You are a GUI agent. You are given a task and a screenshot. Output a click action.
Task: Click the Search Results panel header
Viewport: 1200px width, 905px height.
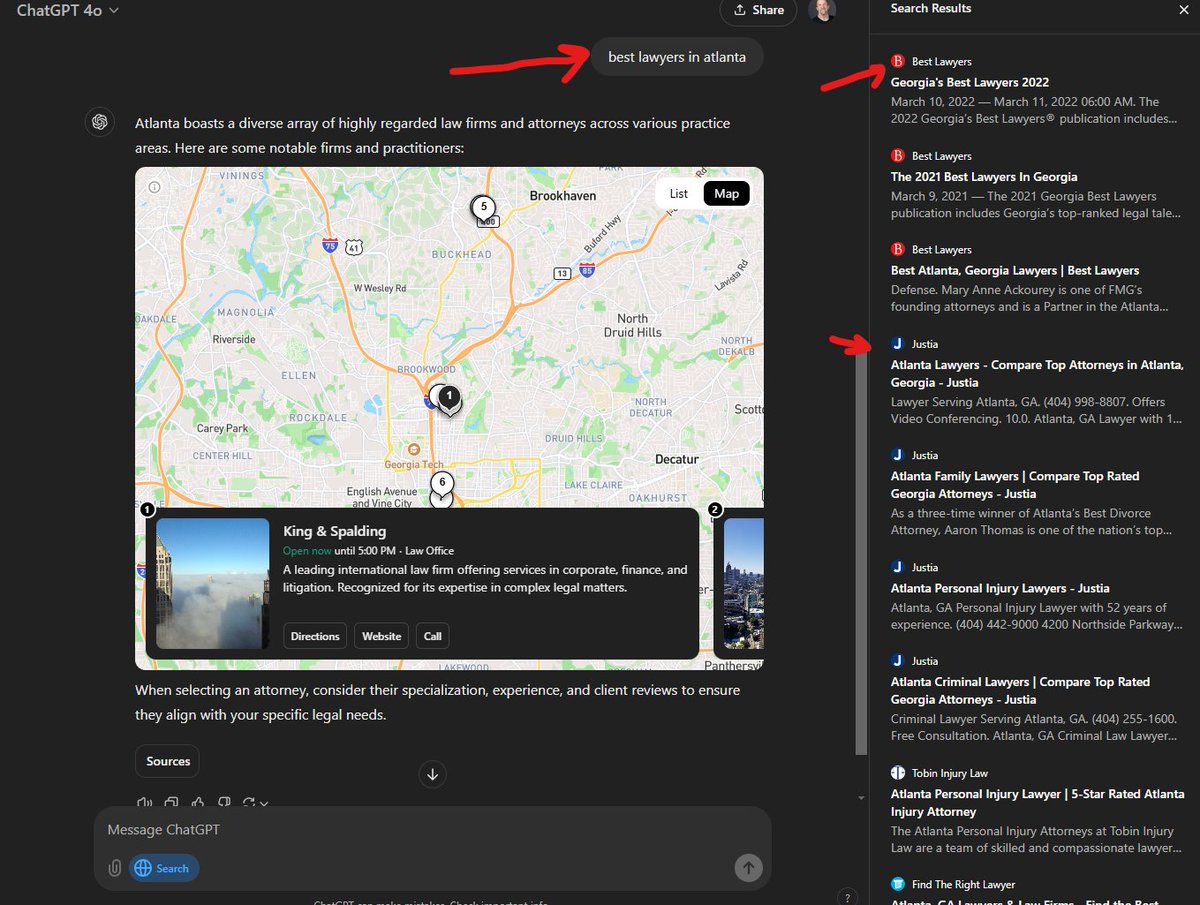(x=931, y=8)
